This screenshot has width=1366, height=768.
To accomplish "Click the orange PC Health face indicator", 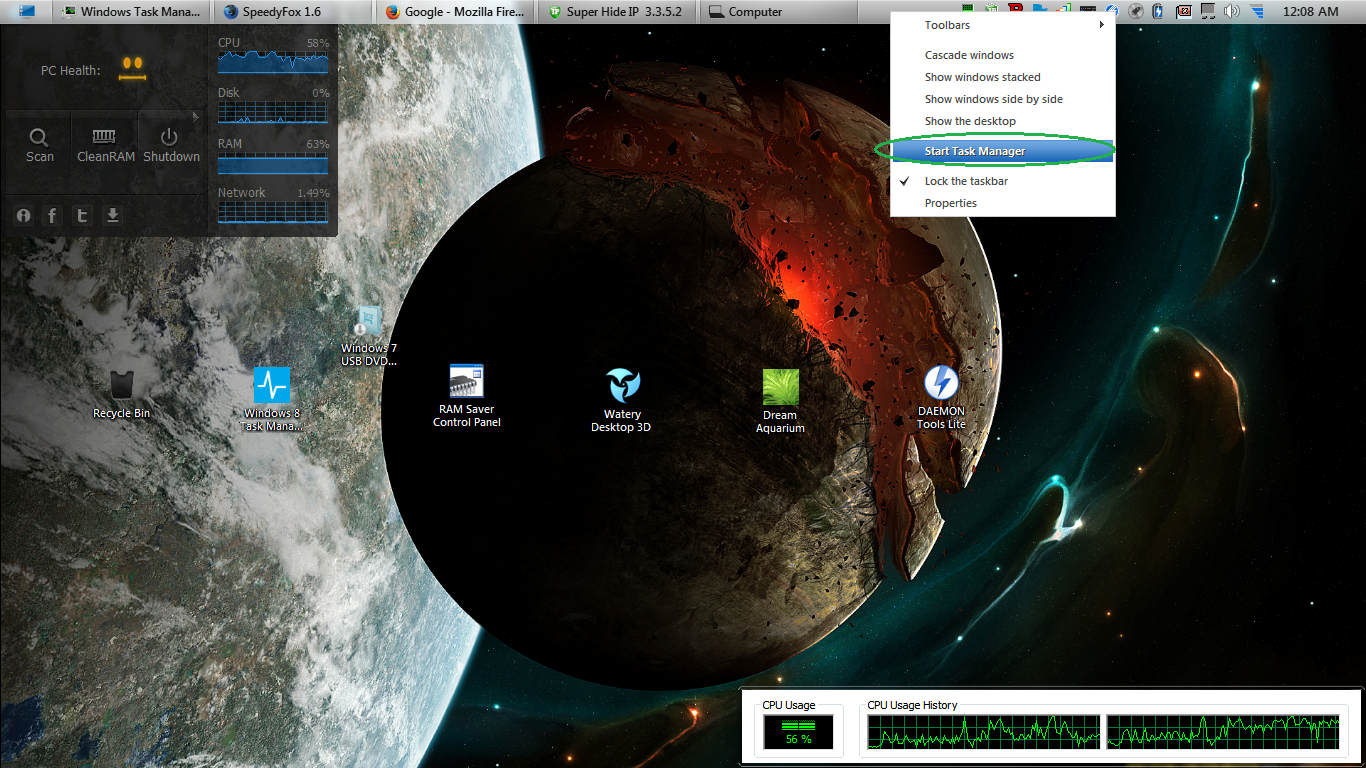I will click(132, 68).
